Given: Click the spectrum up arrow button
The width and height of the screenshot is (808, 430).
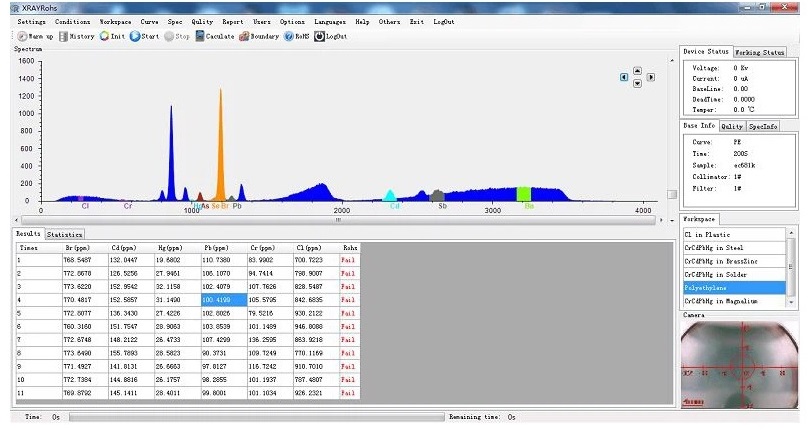Looking at the screenshot, I should (637, 70).
